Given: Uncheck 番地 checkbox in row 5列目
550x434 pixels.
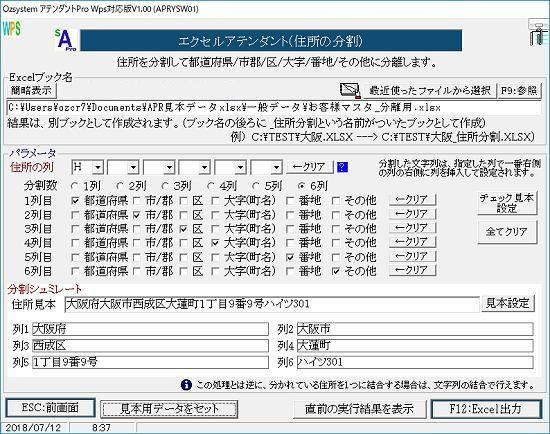Looking at the screenshot, I should 290,257.
